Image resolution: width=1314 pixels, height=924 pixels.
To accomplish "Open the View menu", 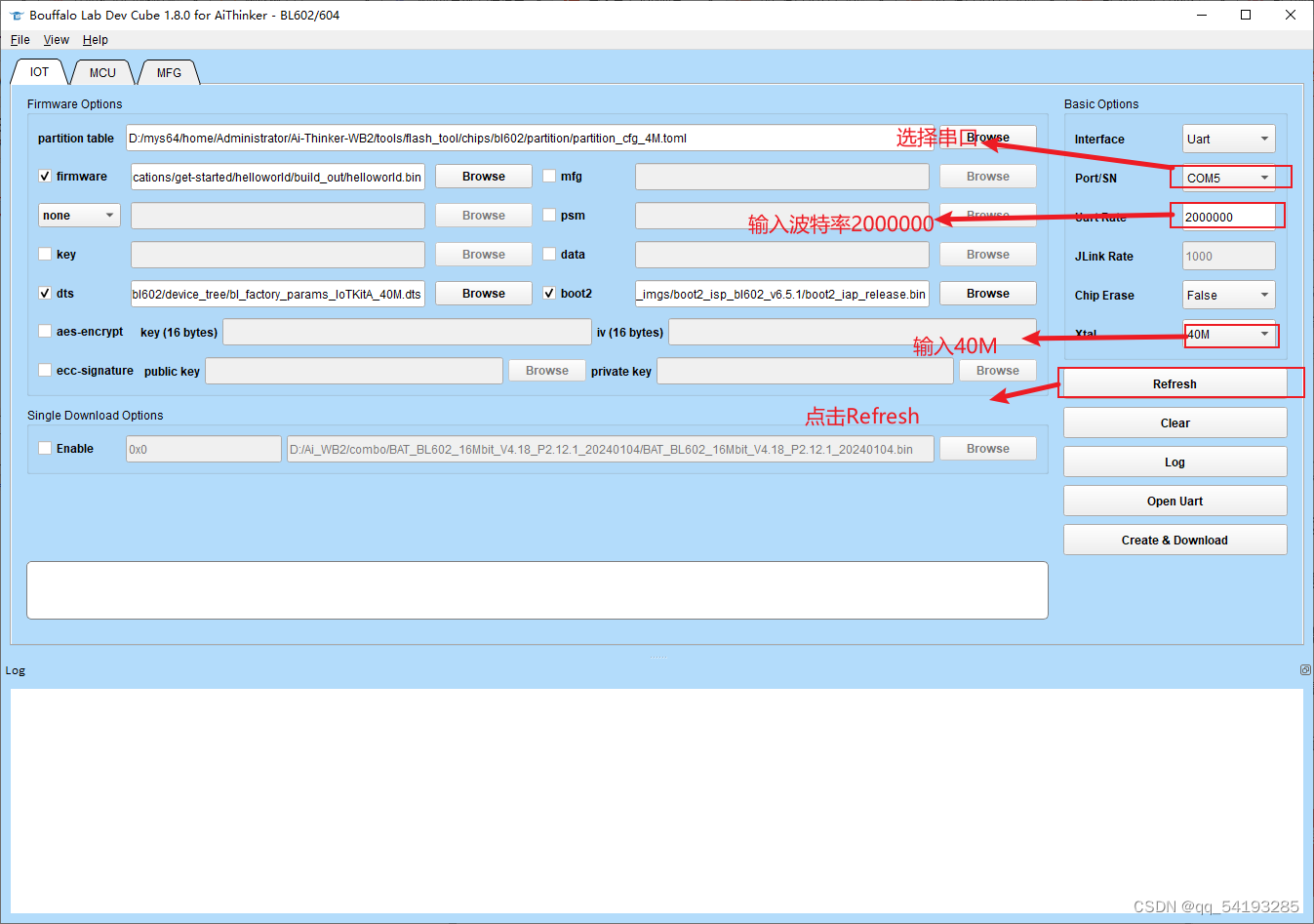I will pos(57,40).
